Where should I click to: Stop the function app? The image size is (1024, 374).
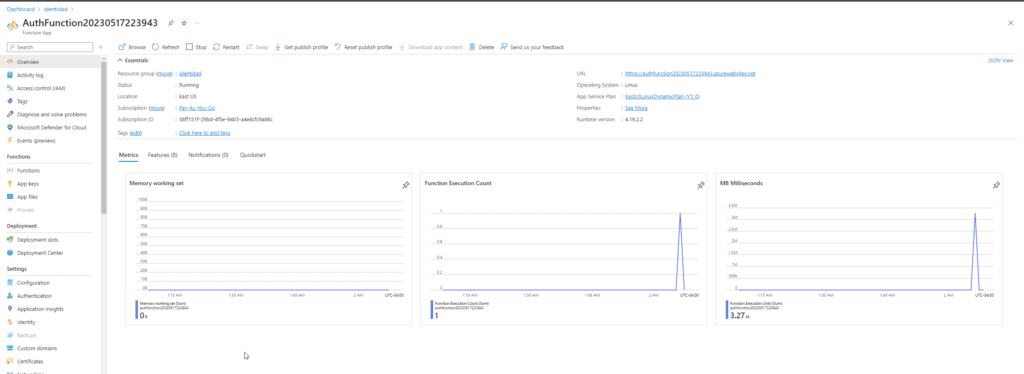tap(196, 47)
